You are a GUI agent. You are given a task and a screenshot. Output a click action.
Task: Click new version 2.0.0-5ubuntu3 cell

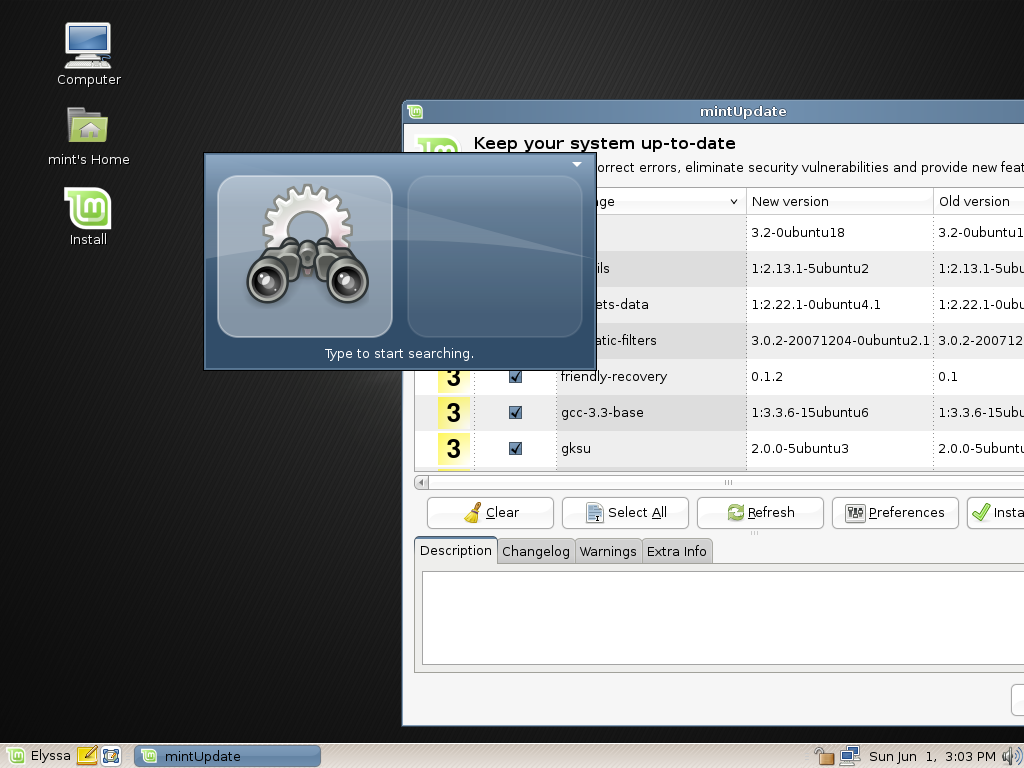(x=800, y=449)
